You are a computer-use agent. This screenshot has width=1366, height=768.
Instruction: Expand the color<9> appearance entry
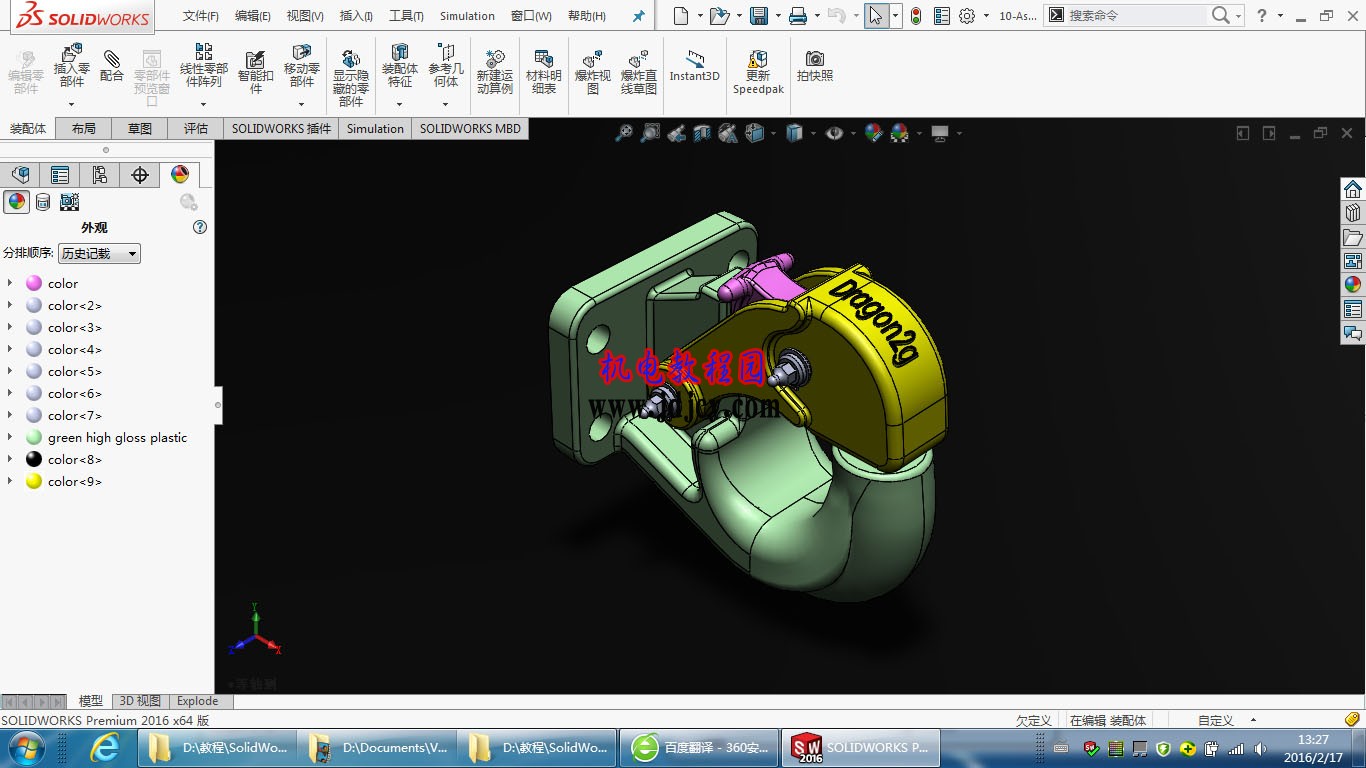10,481
